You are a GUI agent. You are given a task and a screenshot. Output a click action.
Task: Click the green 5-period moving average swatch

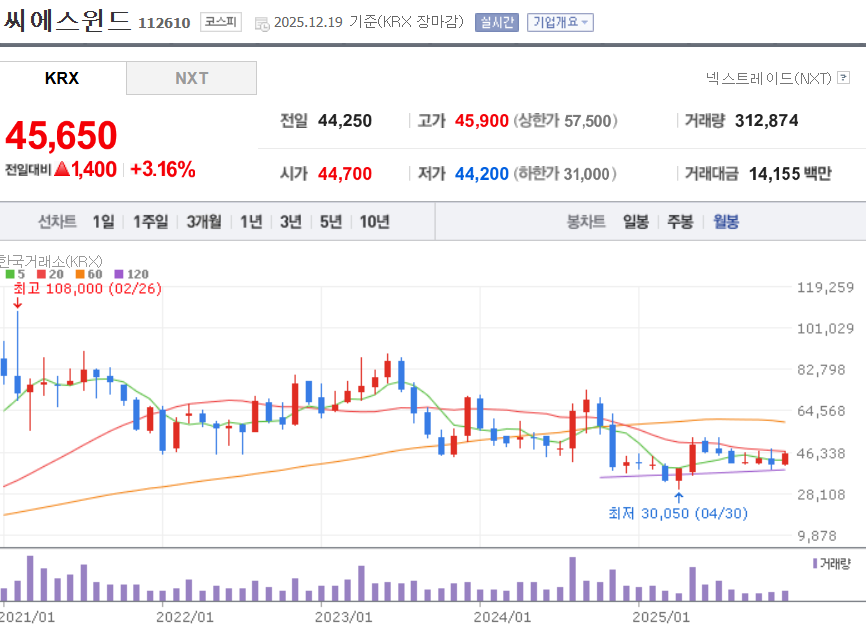tap(10, 274)
